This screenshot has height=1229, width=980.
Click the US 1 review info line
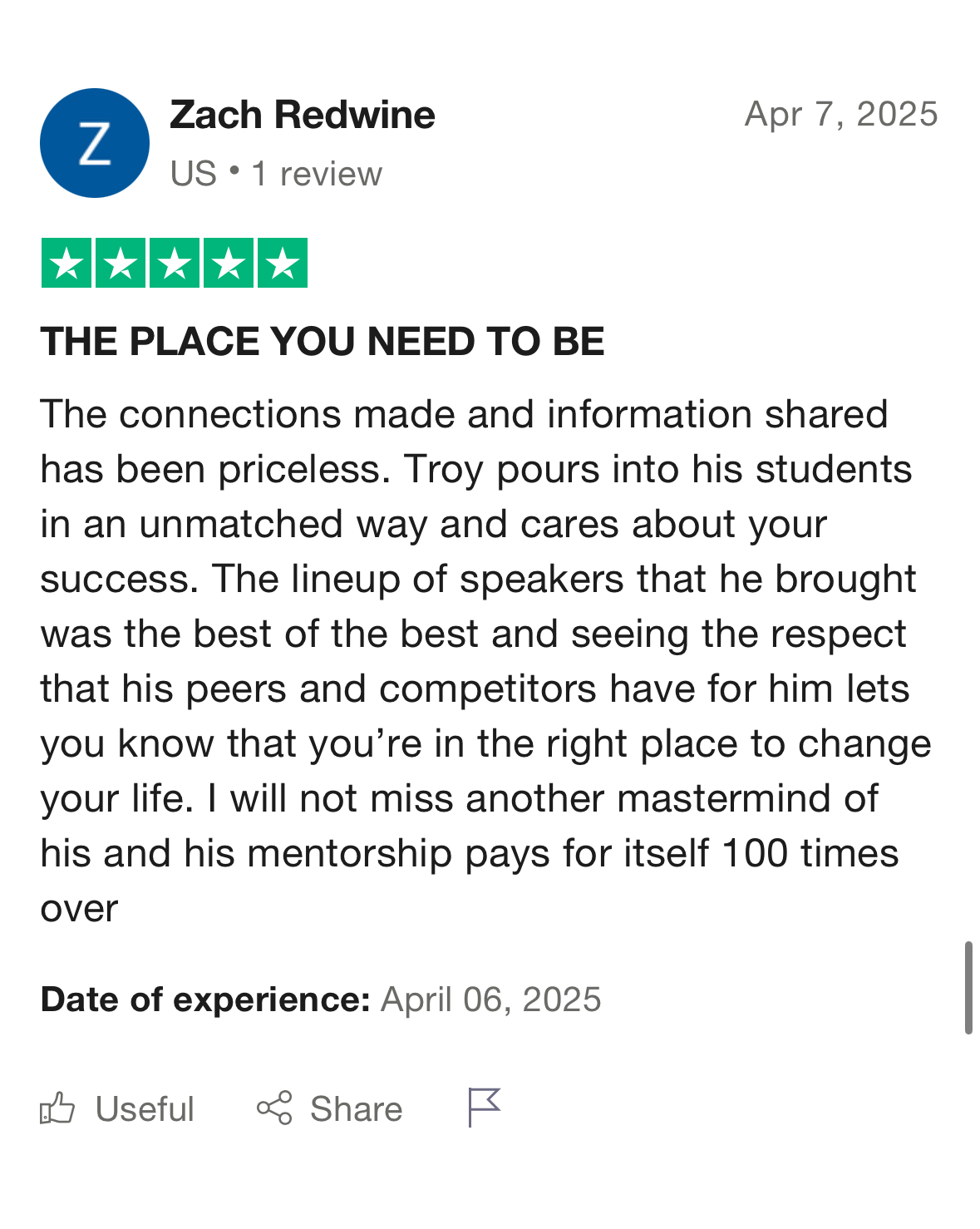[x=276, y=174]
